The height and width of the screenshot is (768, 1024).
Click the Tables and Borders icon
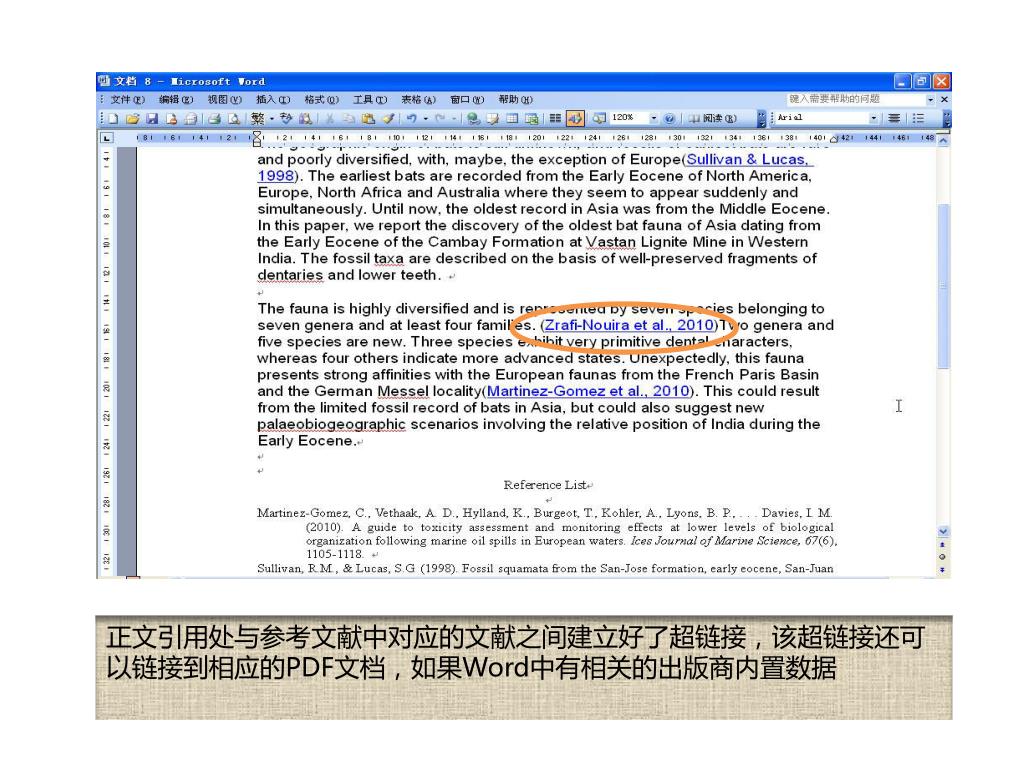[x=493, y=119]
